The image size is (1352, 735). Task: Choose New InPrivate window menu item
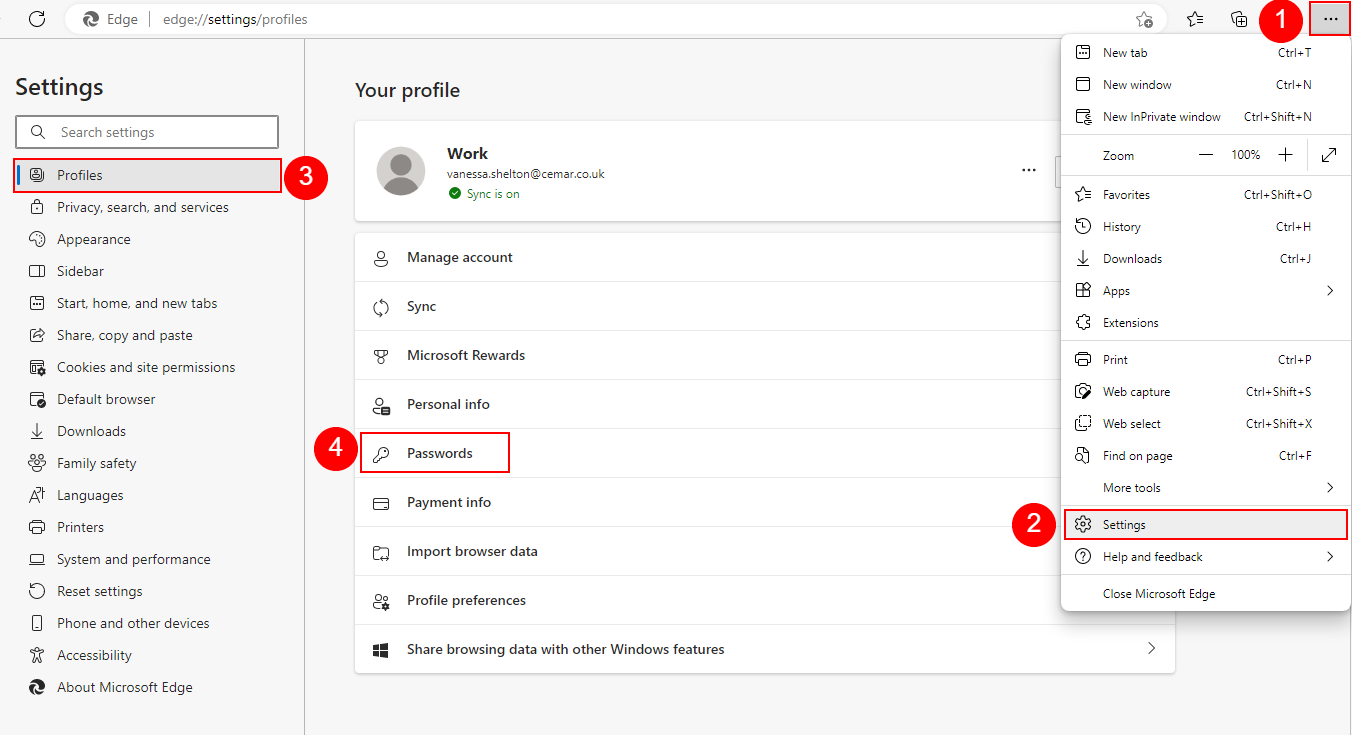pos(1161,117)
